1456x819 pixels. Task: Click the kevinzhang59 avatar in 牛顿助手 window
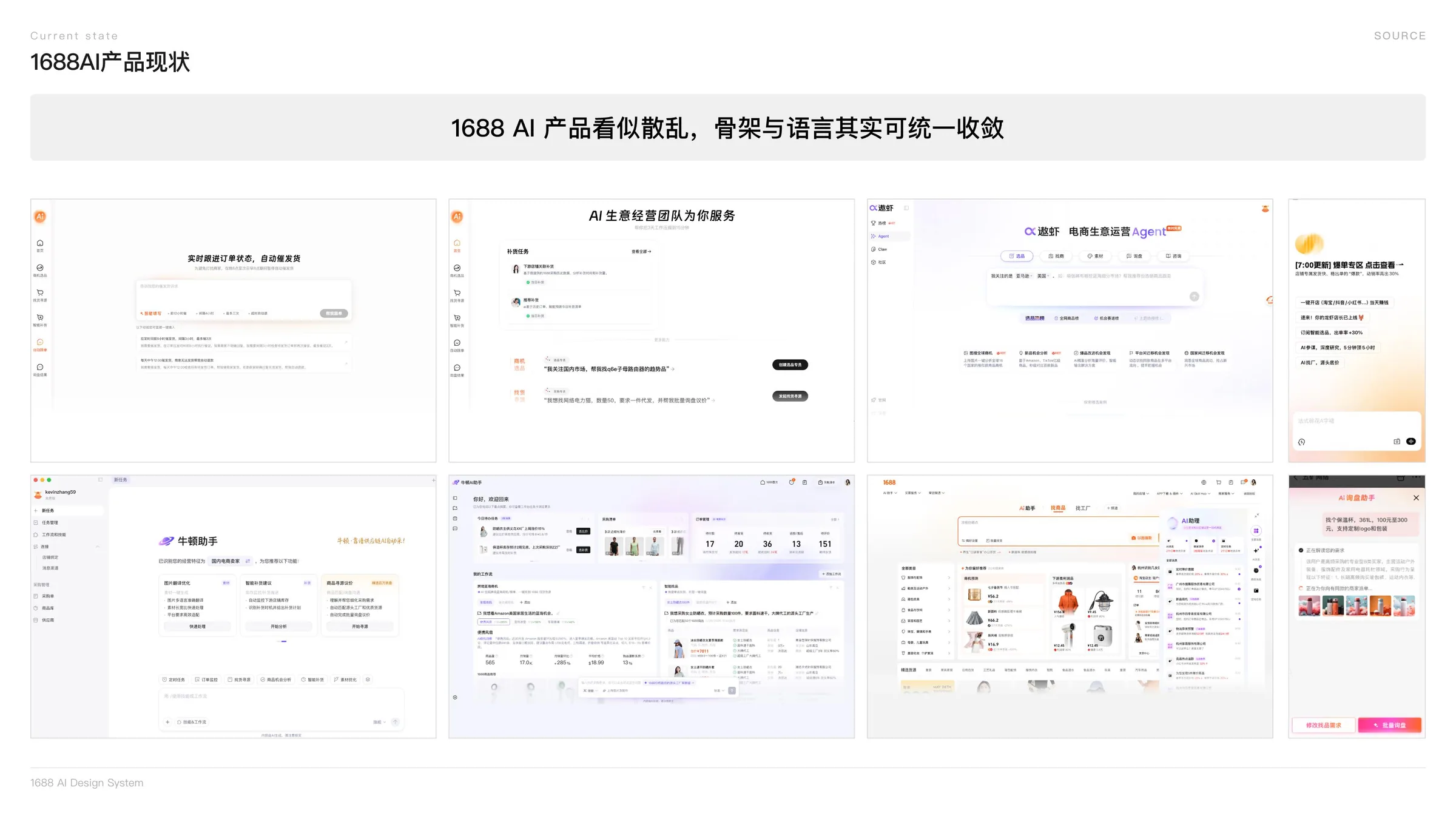(38, 494)
